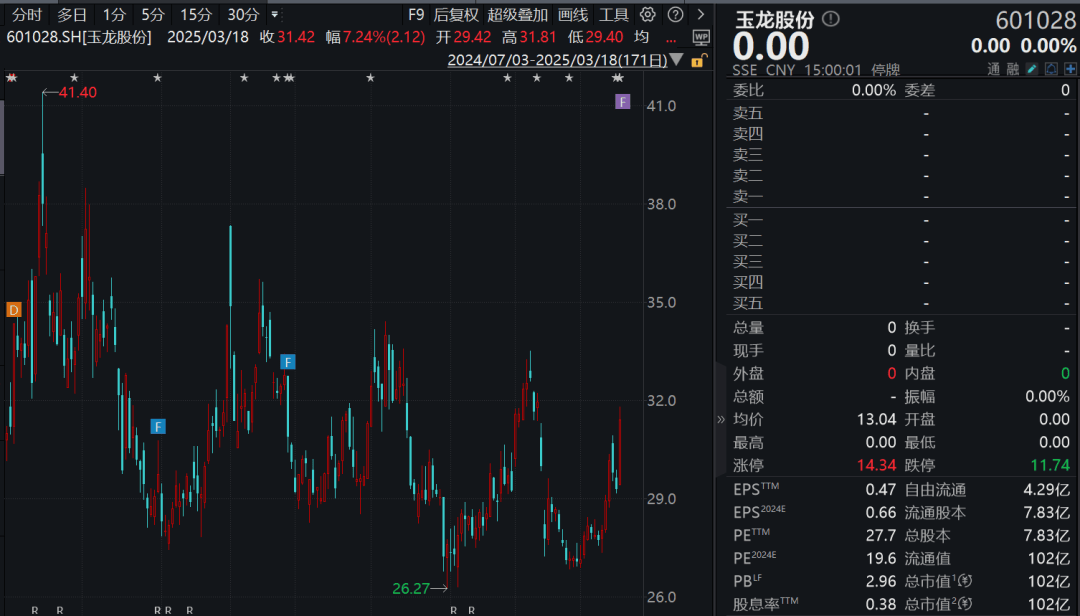The height and width of the screenshot is (616, 1080).
Task: Open the price alert bell icon
Action: coord(1051,69)
